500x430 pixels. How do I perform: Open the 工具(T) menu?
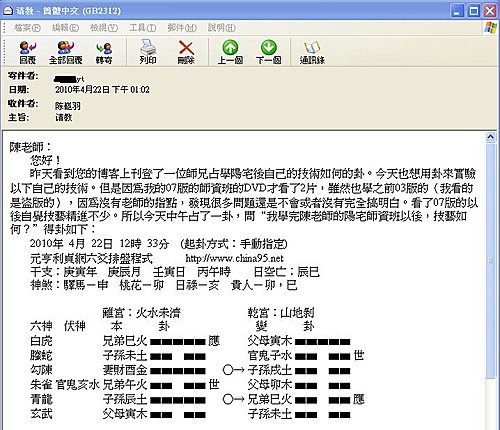[x=143, y=28]
